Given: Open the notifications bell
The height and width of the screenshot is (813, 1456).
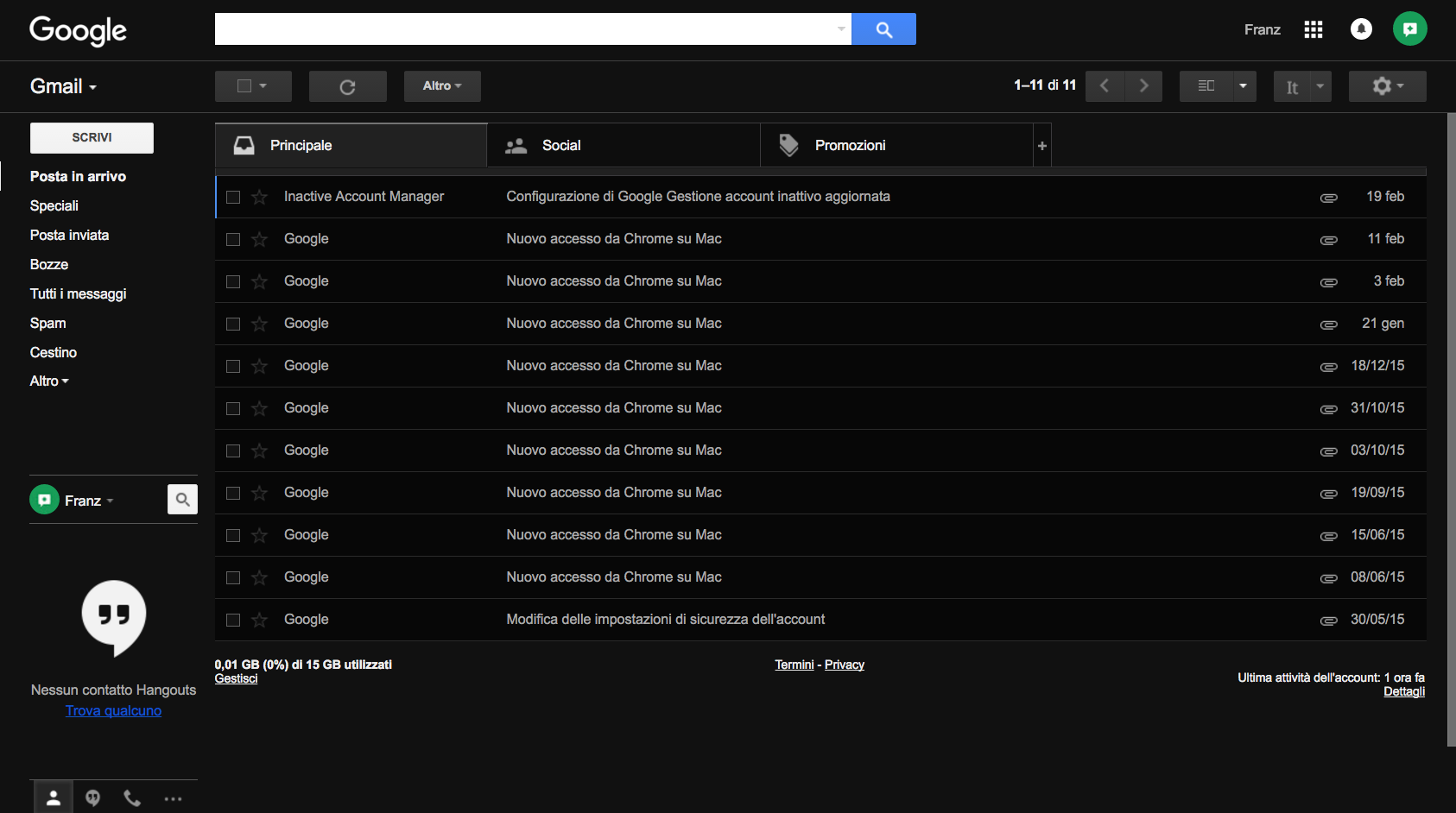Looking at the screenshot, I should (1361, 29).
